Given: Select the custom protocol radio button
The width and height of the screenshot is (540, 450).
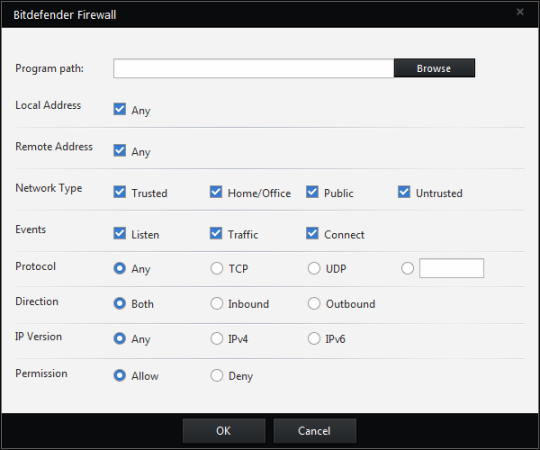Looking at the screenshot, I should (407, 268).
